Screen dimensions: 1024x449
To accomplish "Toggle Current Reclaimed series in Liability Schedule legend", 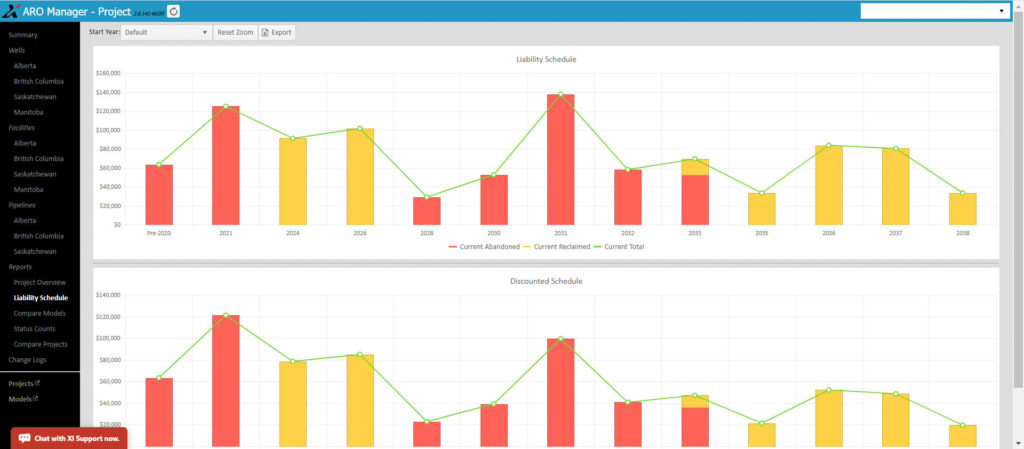I will (x=557, y=247).
